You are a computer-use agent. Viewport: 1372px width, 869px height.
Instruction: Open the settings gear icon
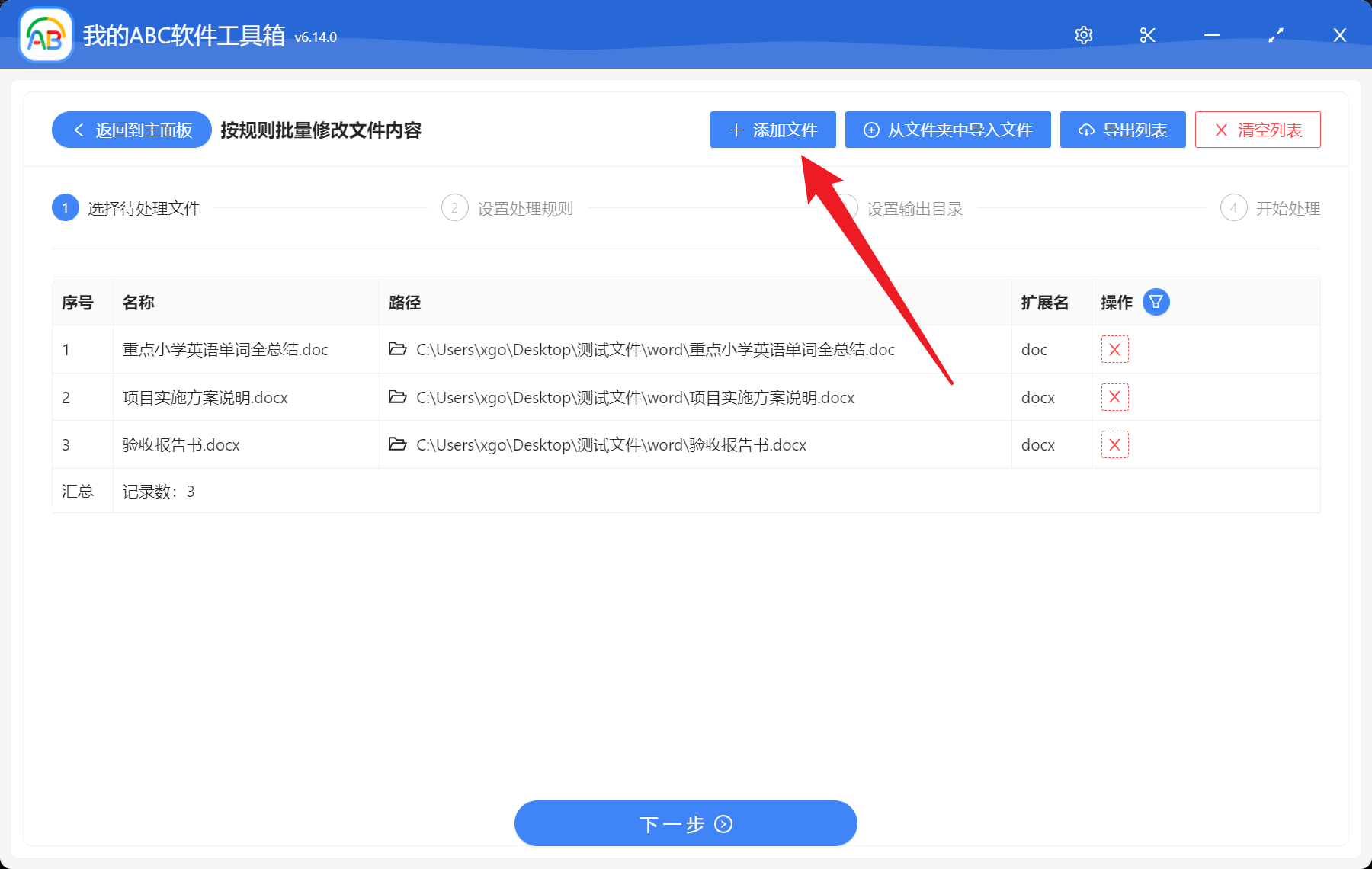(1083, 34)
